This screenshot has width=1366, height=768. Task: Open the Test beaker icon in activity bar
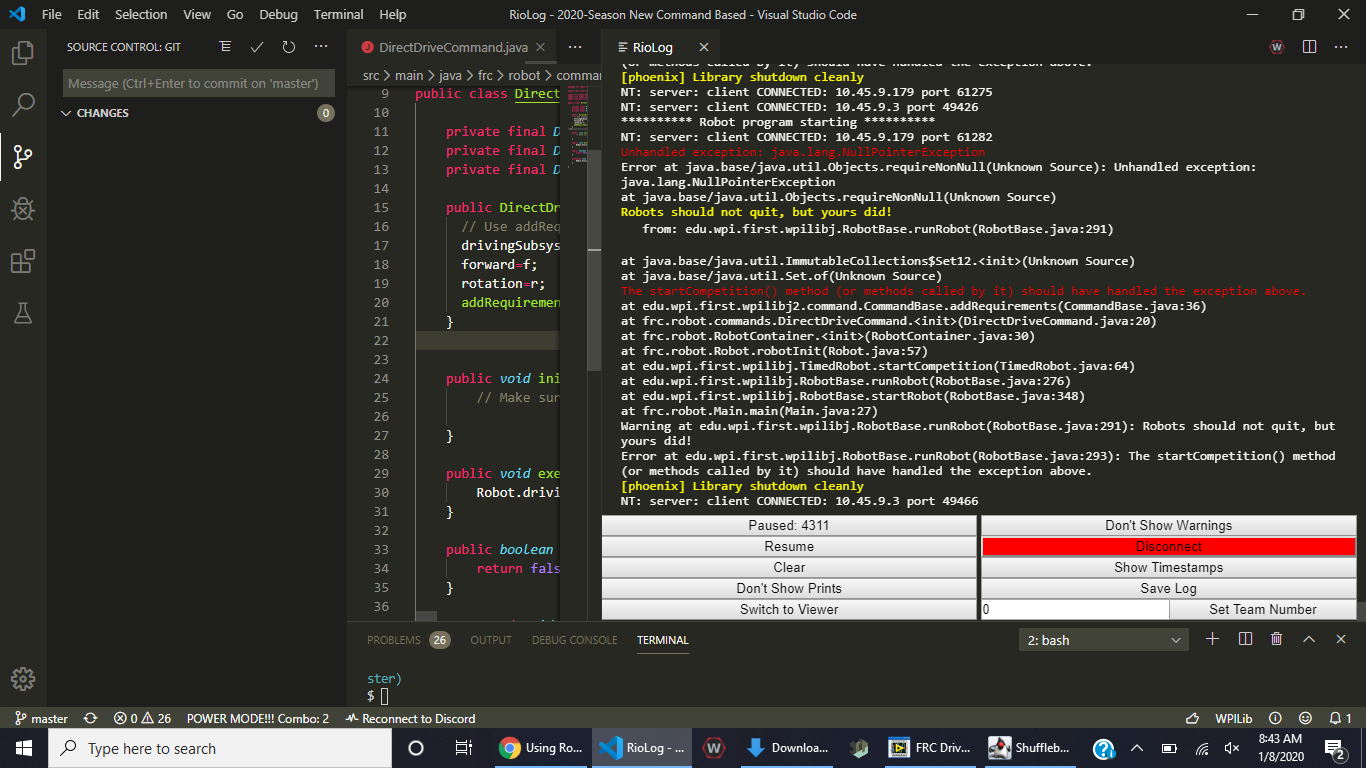pyautogui.click(x=23, y=313)
